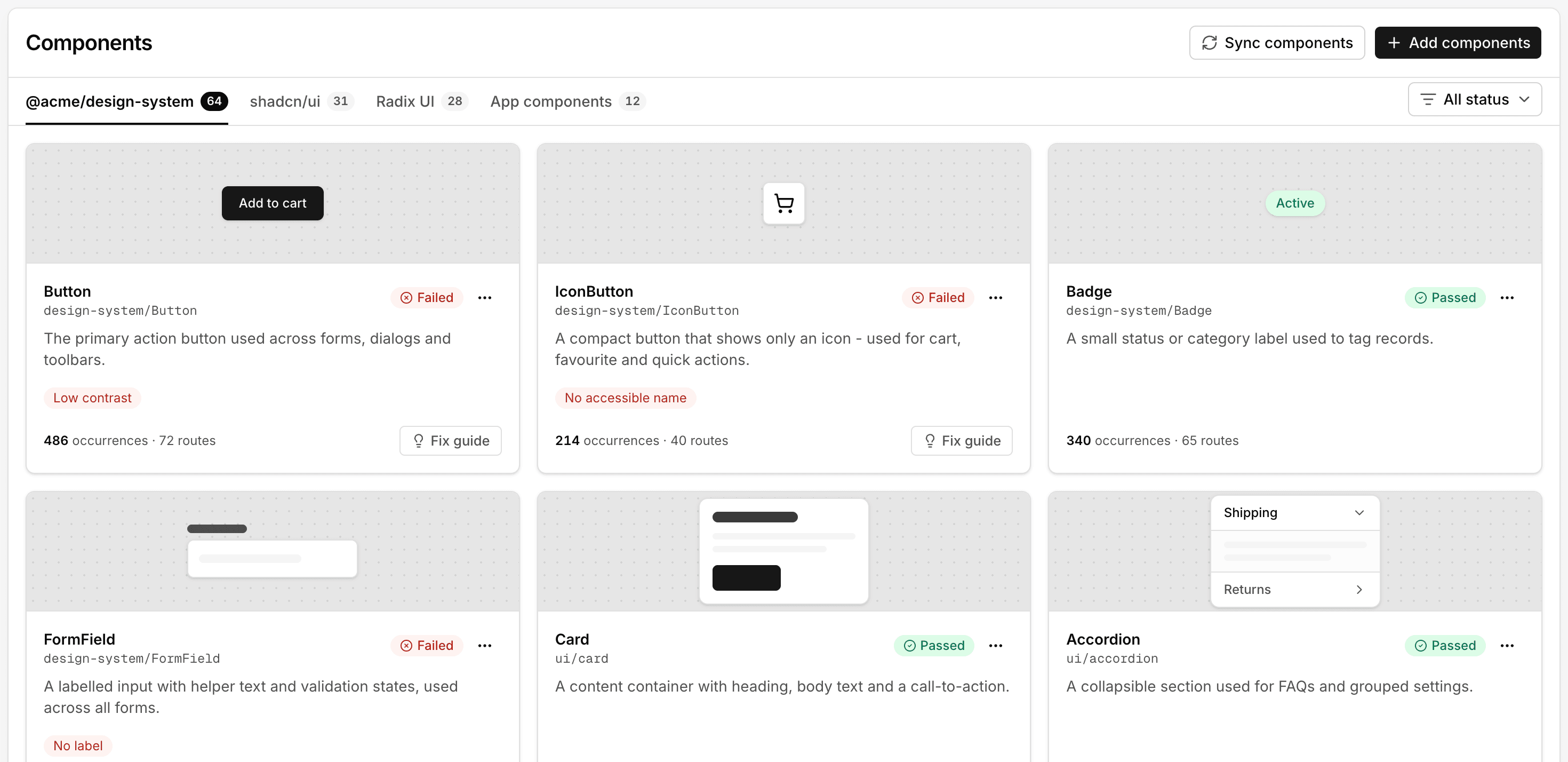This screenshot has height=762, width=1568.
Task: Click the sync arrows icon
Action: pos(1209,43)
